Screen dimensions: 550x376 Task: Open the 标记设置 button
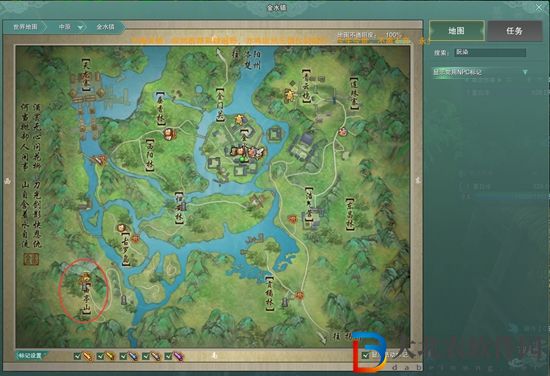click(31, 355)
